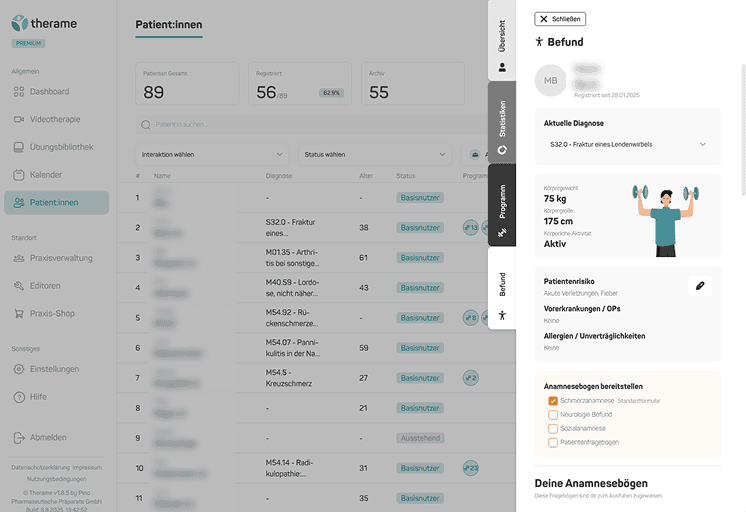The height and width of the screenshot is (512, 746).
Task: Switch to the Statistiken side tab
Action: tap(502, 124)
